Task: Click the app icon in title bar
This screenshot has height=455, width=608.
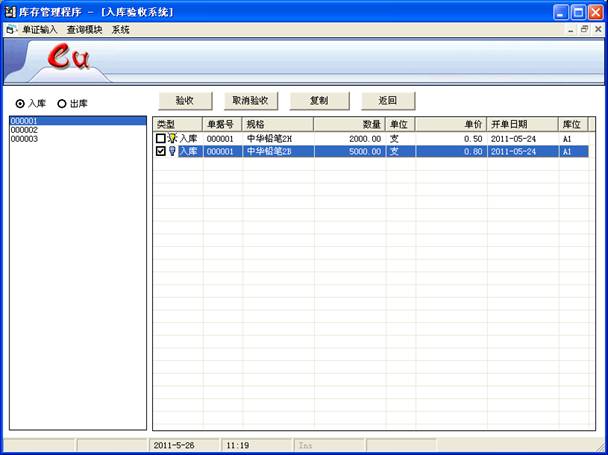Action: [x=10, y=12]
